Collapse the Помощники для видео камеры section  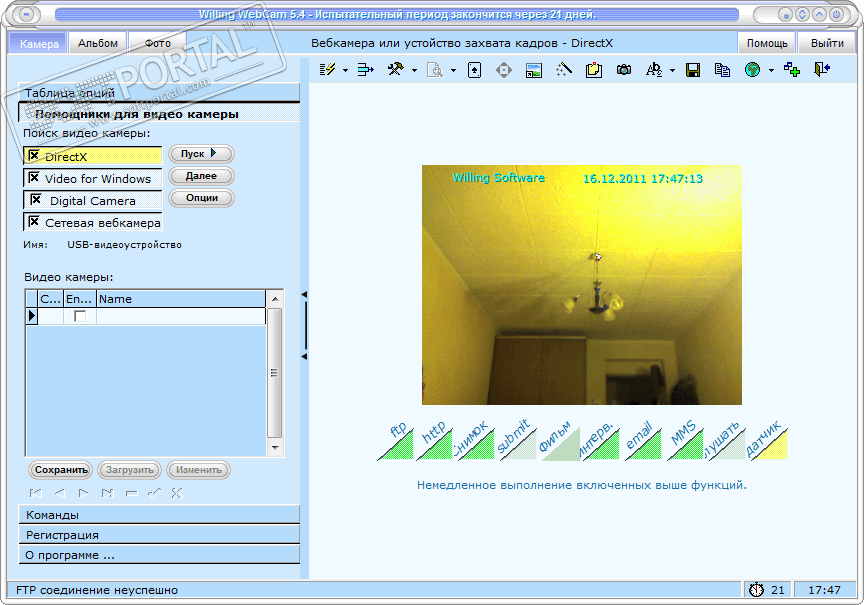pyautogui.click(x=159, y=114)
